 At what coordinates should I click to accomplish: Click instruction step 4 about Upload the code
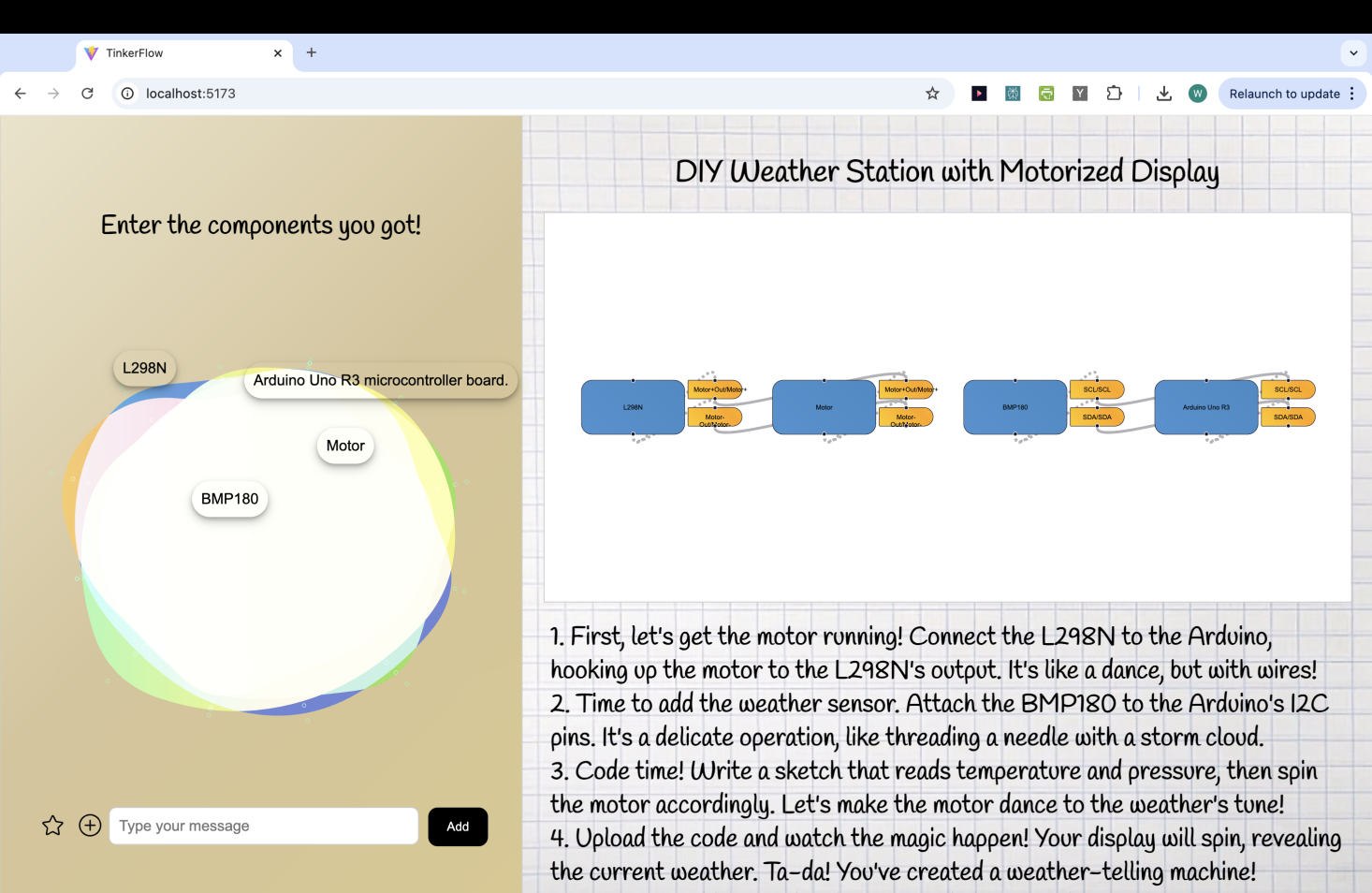pos(945,856)
